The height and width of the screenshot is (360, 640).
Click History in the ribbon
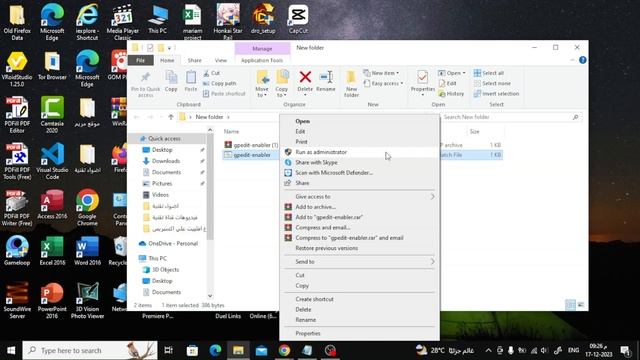[451, 93]
